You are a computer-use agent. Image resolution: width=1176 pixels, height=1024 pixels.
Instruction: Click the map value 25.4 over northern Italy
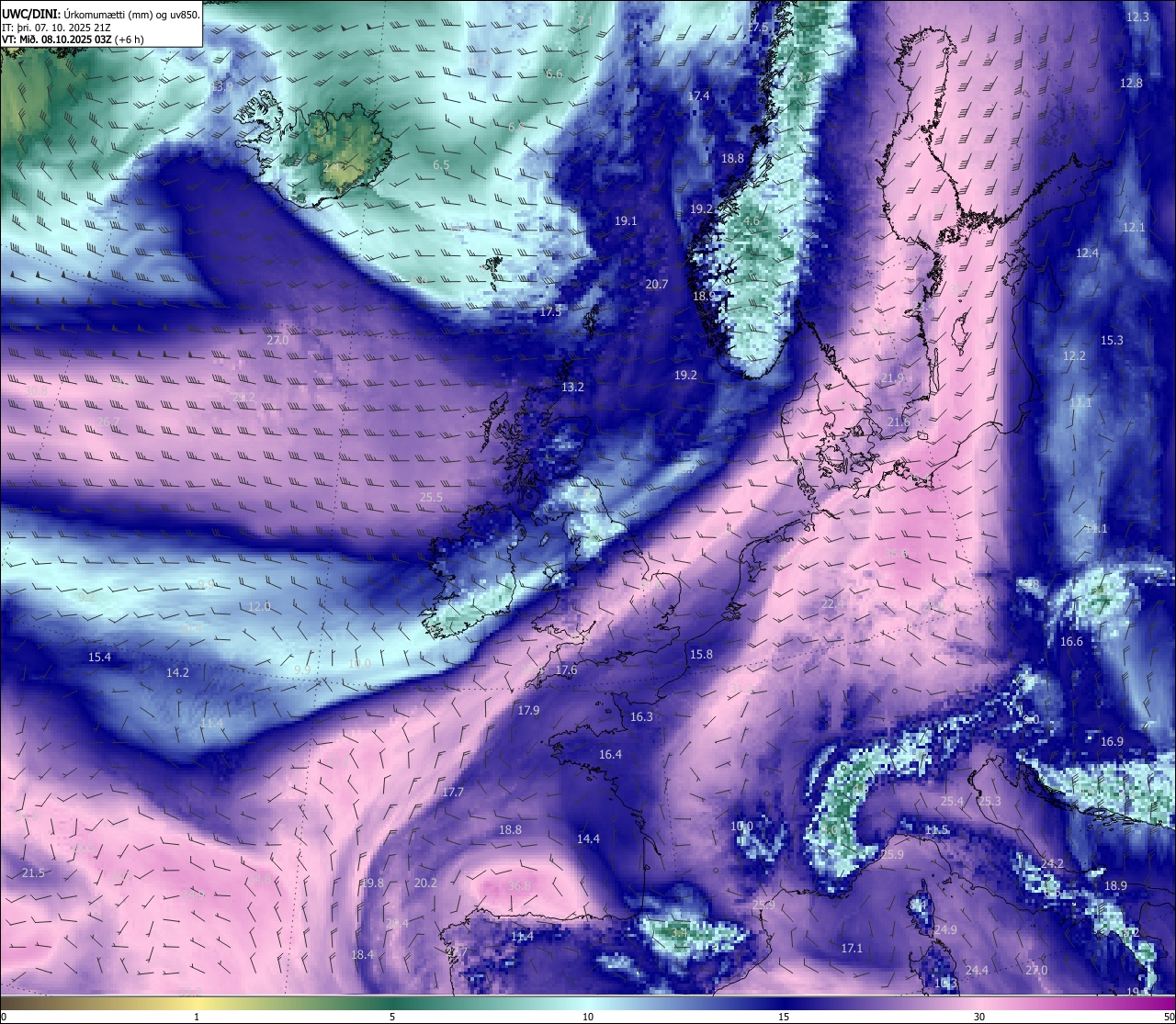point(952,802)
